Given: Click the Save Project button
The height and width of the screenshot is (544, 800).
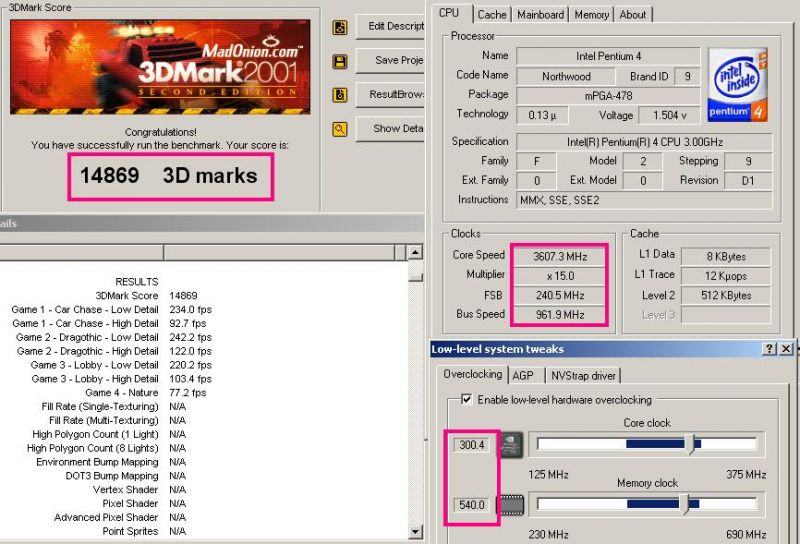Looking at the screenshot, I should click(x=390, y=61).
